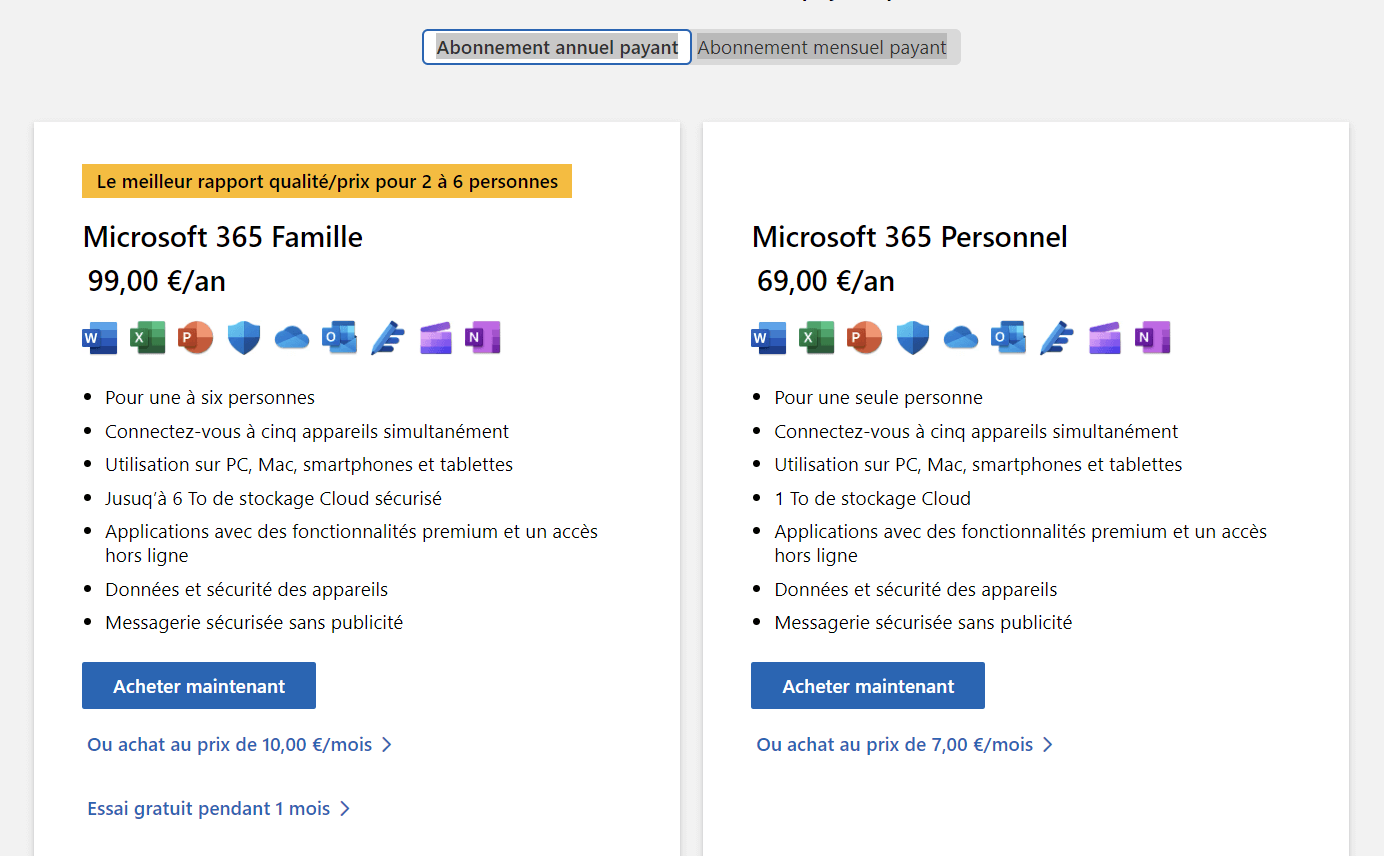This screenshot has height=856, width=1384.
Task: Click the OneNote icon in the Famille plan
Action: click(x=483, y=338)
